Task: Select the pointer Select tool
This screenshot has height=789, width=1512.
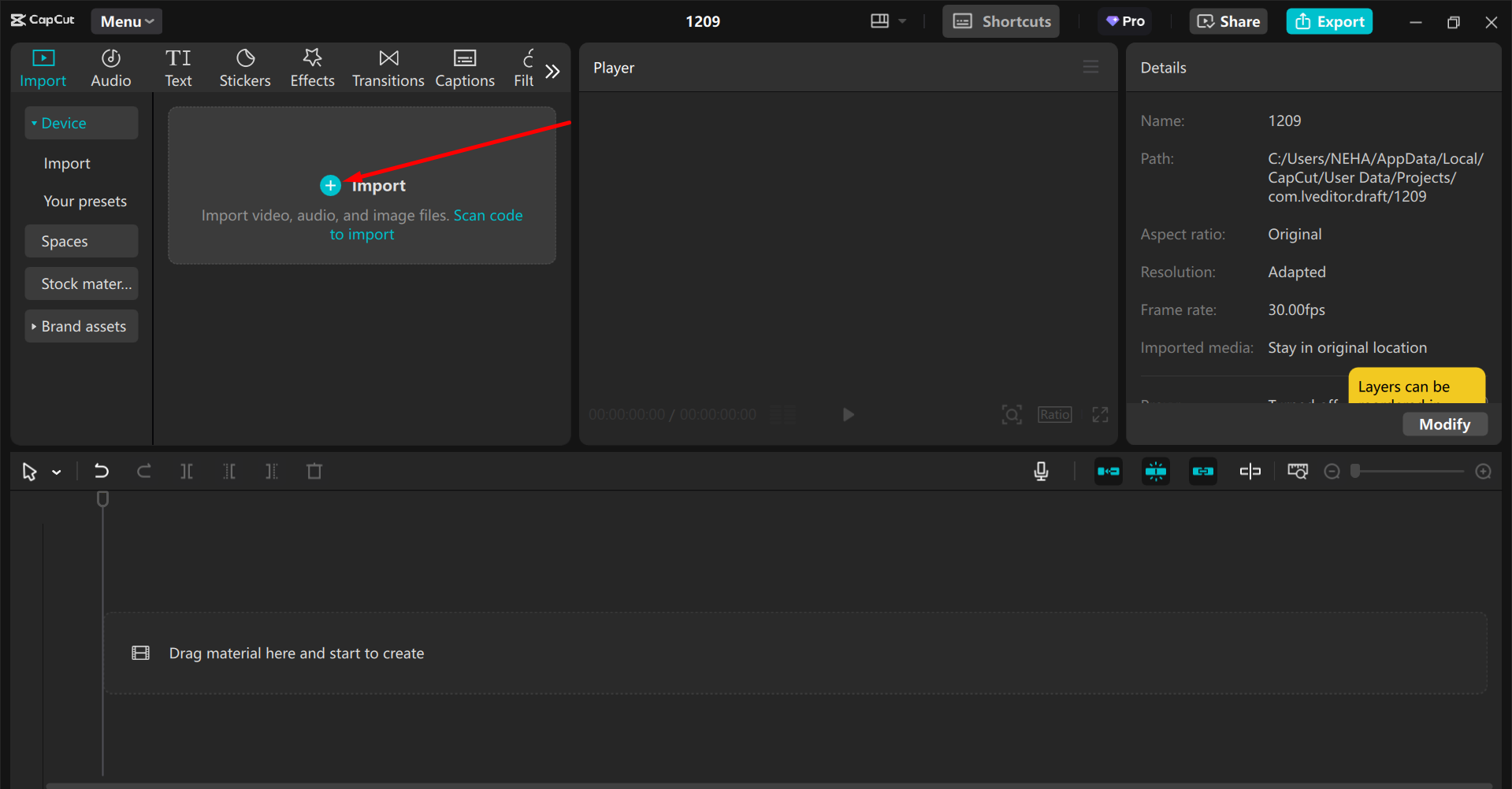Action: click(29, 472)
